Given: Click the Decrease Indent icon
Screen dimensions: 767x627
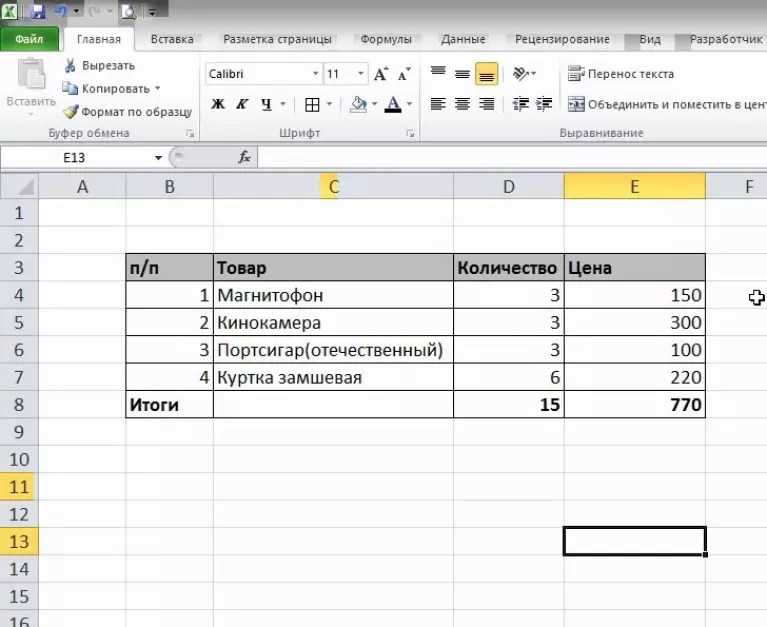Looking at the screenshot, I should [520, 104].
